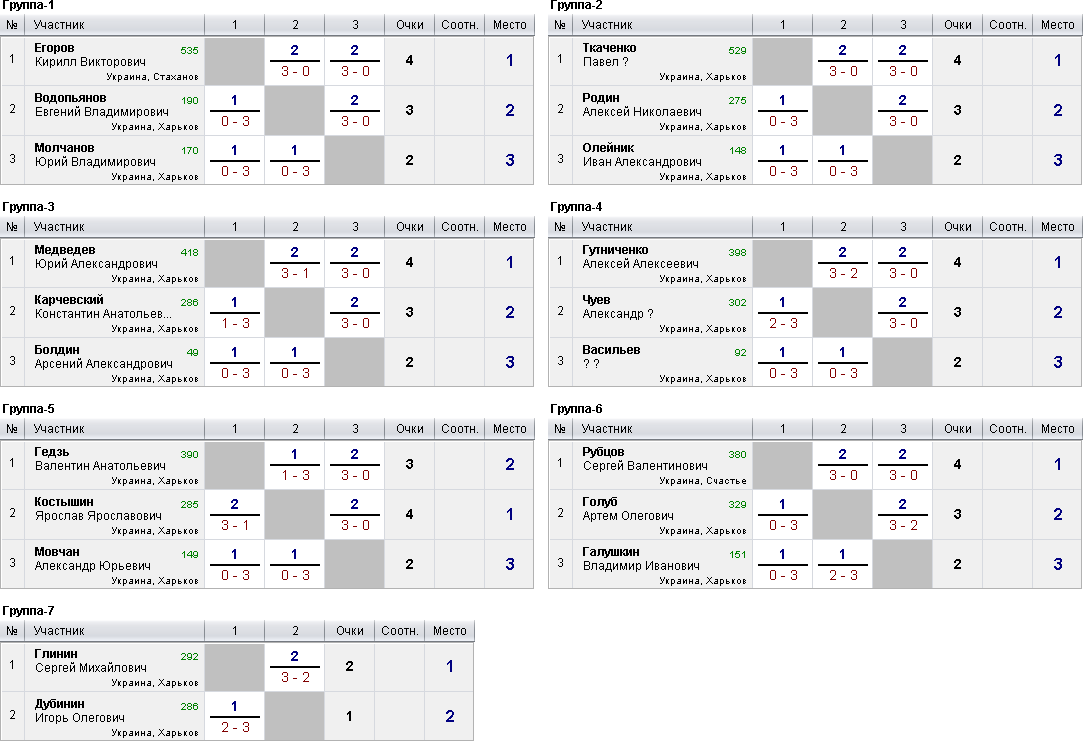
Task: Click Дубинин Игорь Олегович name
Action: [80, 710]
